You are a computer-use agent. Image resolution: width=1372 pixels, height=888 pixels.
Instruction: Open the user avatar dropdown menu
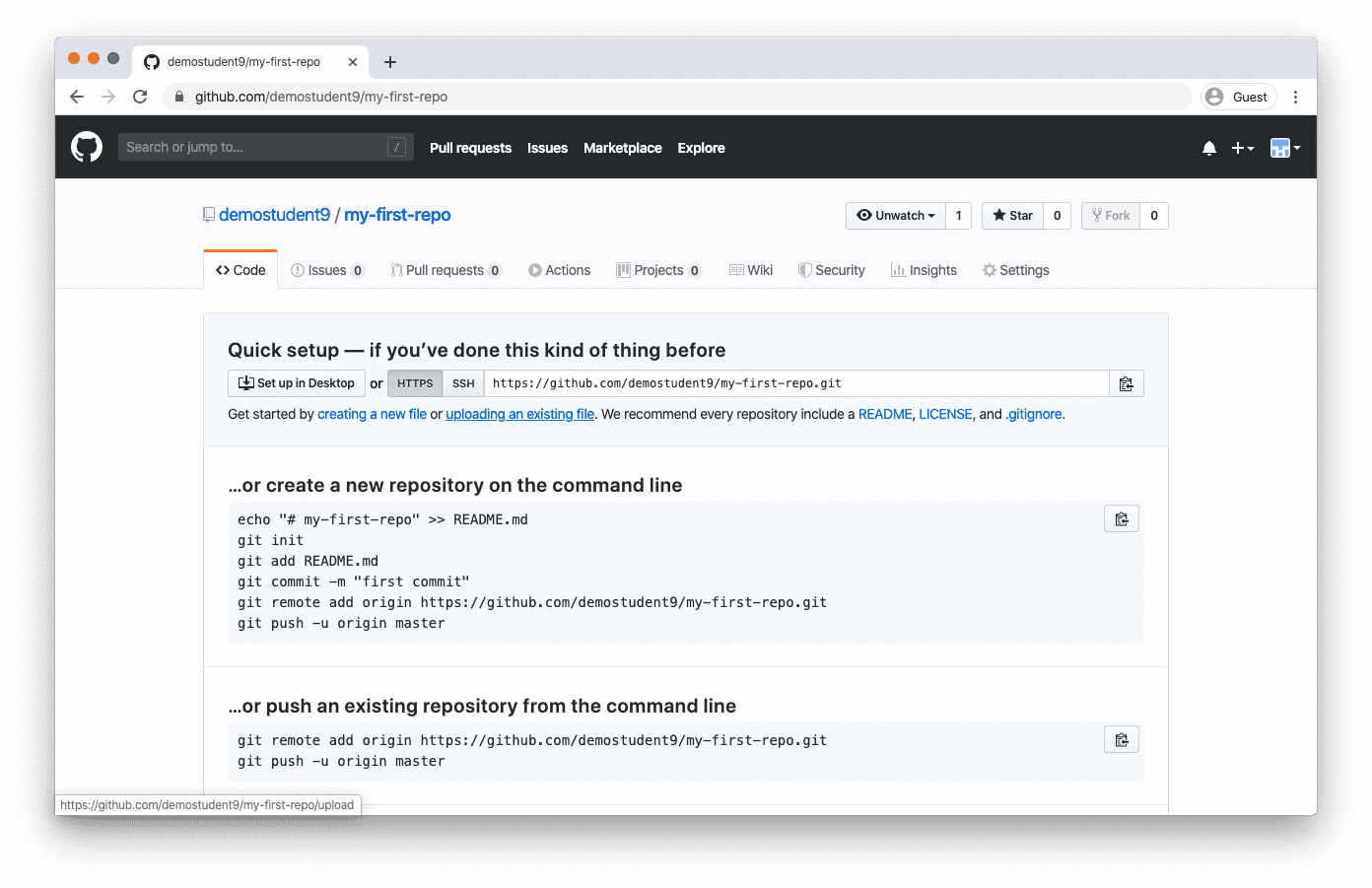pos(1285,148)
